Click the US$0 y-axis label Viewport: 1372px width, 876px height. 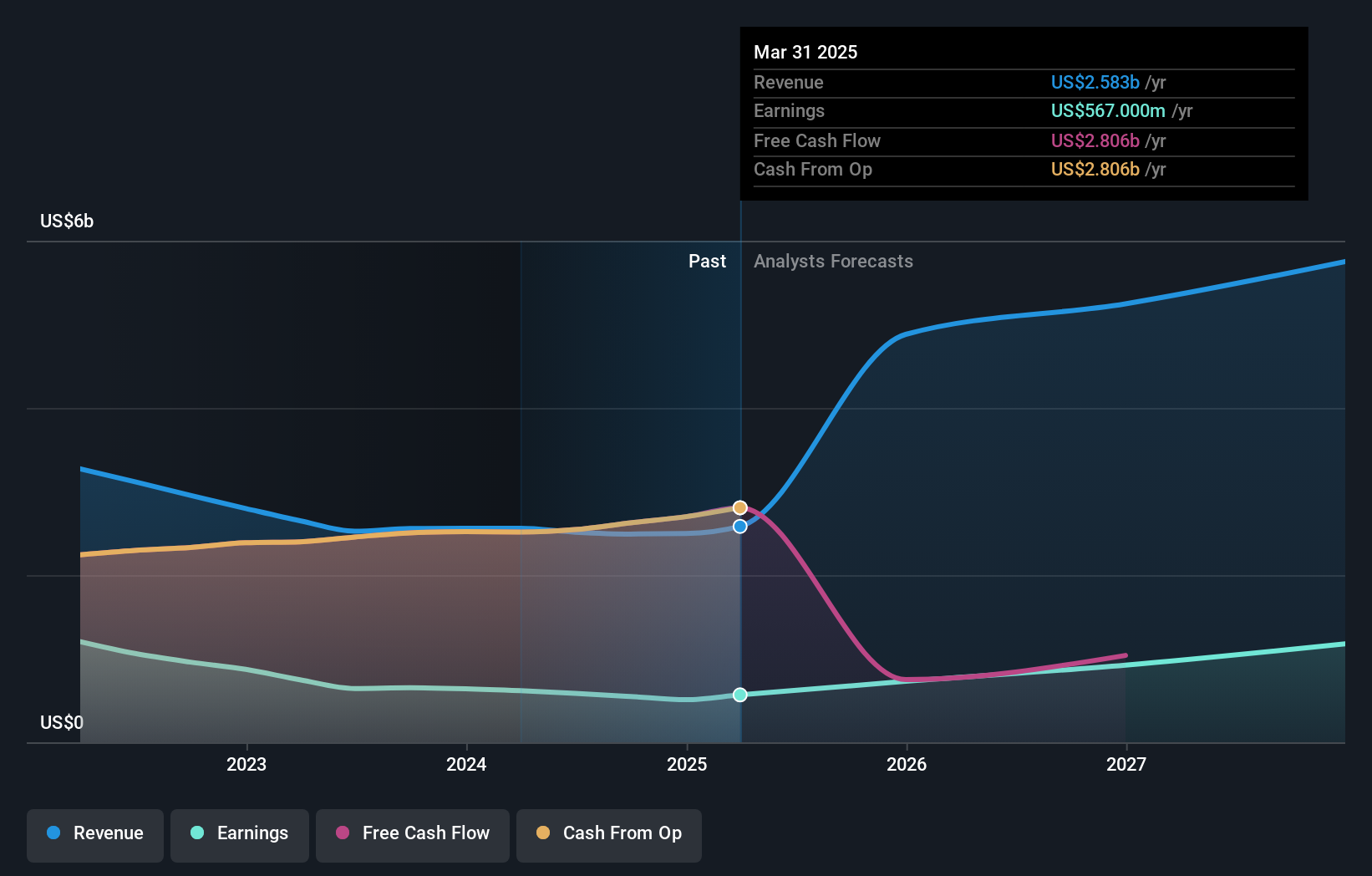[62, 723]
